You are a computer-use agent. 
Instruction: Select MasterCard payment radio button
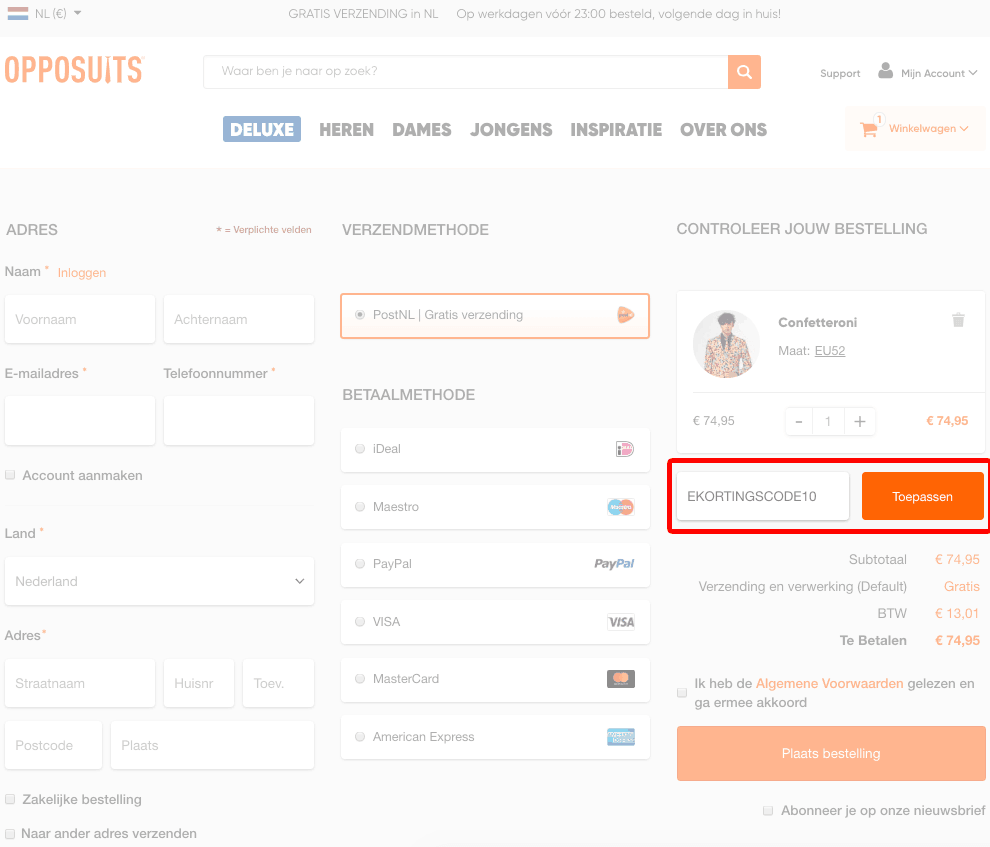pyautogui.click(x=360, y=678)
